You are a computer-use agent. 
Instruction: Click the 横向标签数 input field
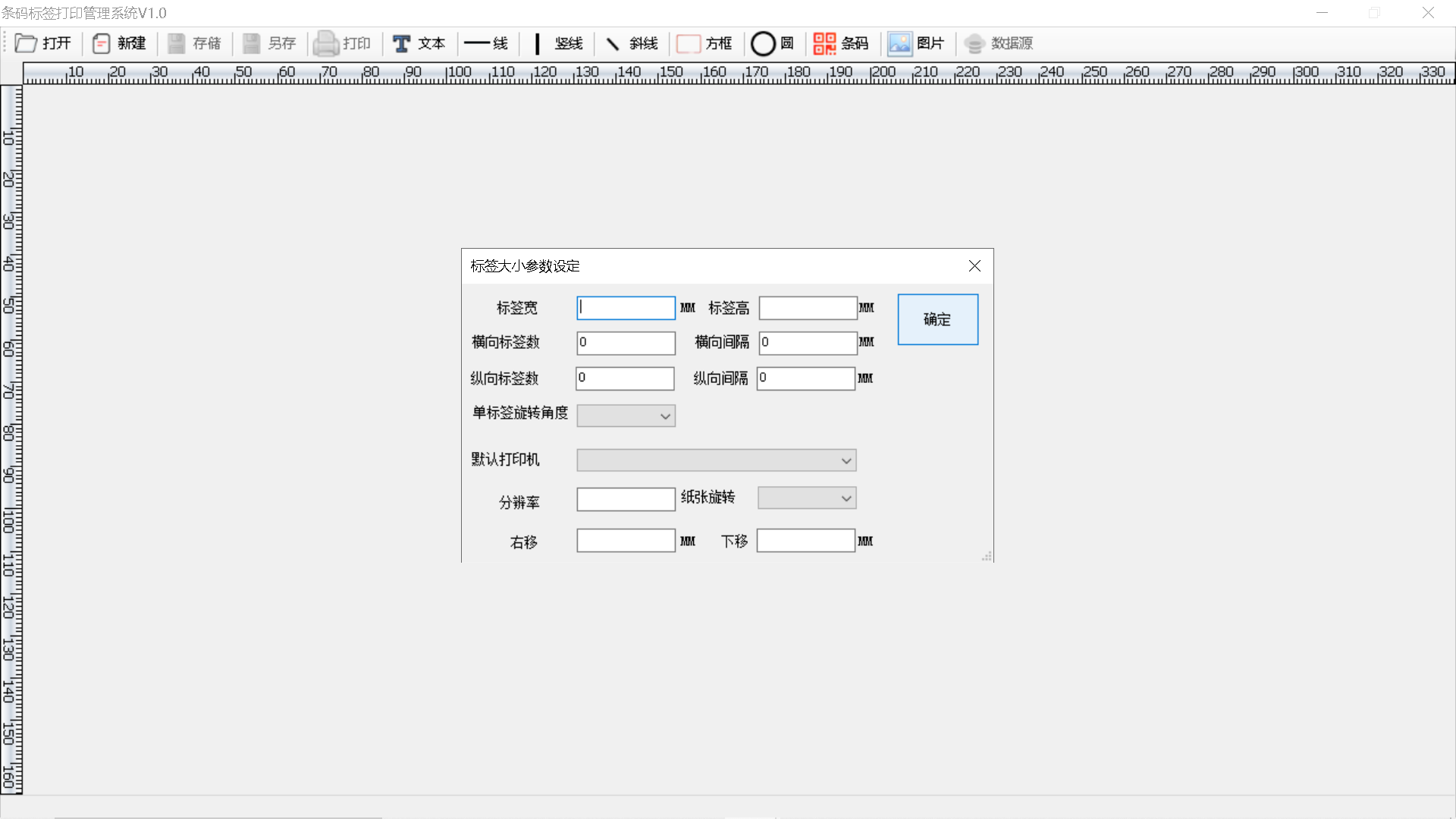[x=626, y=343]
